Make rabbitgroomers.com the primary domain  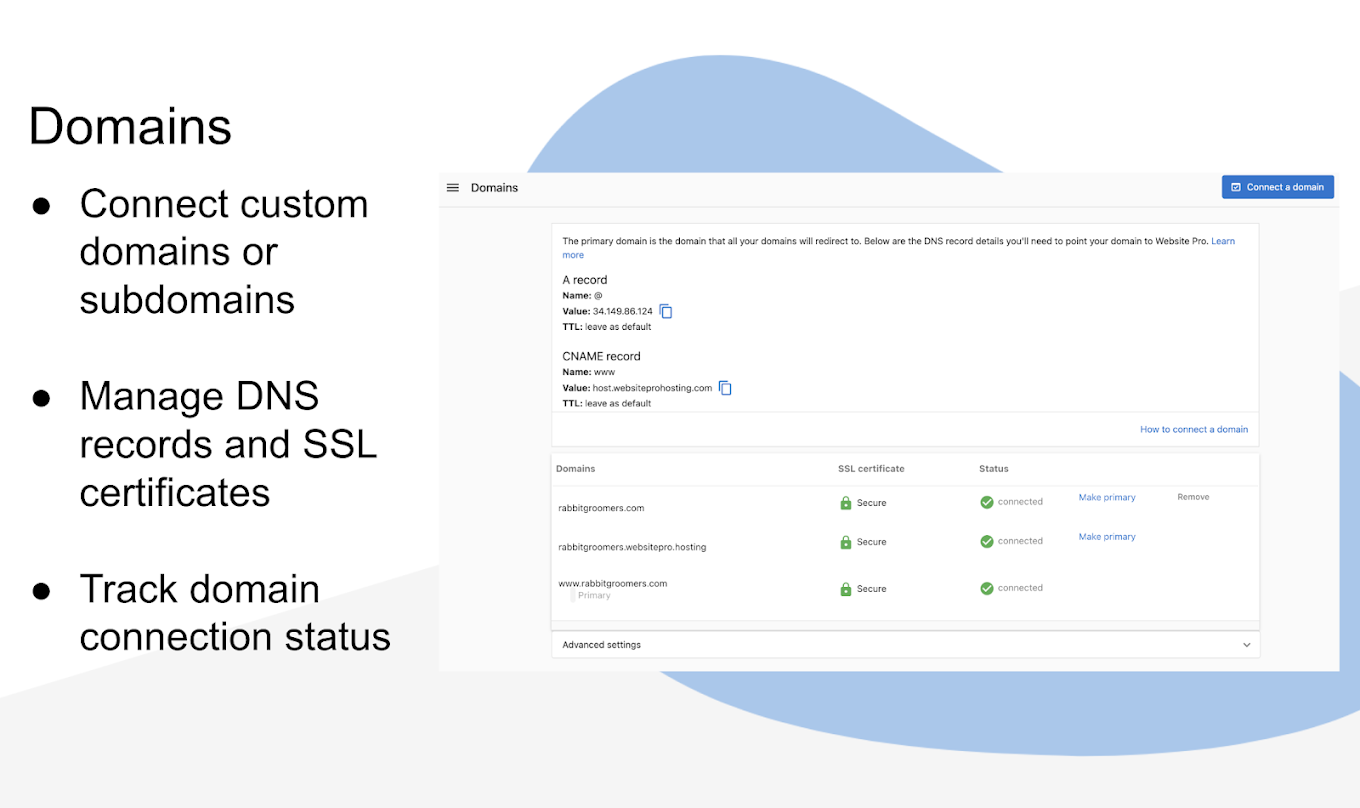pyautogui.click(x=1106, y=496)
